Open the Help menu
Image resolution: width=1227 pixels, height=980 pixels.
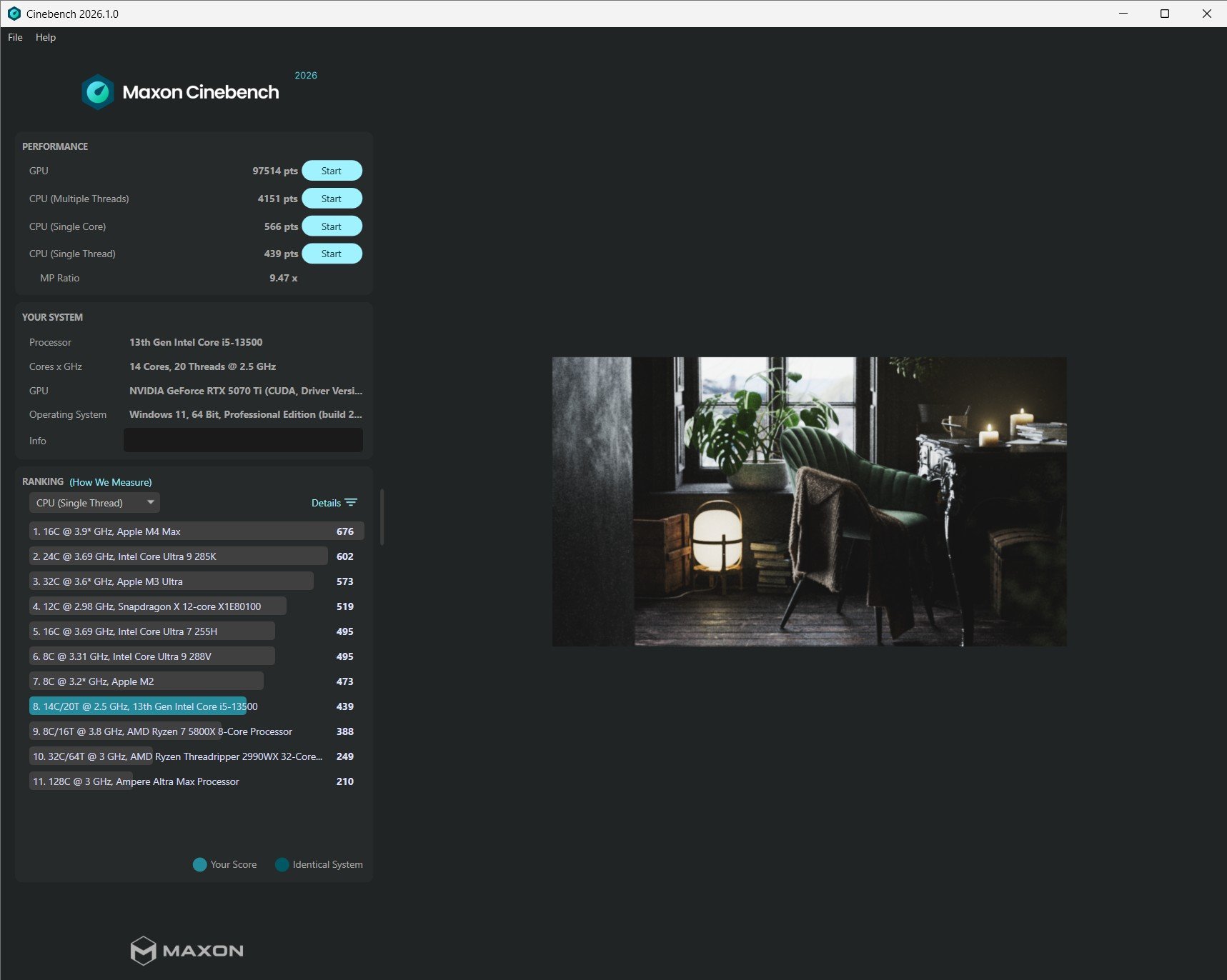(46, 37)
